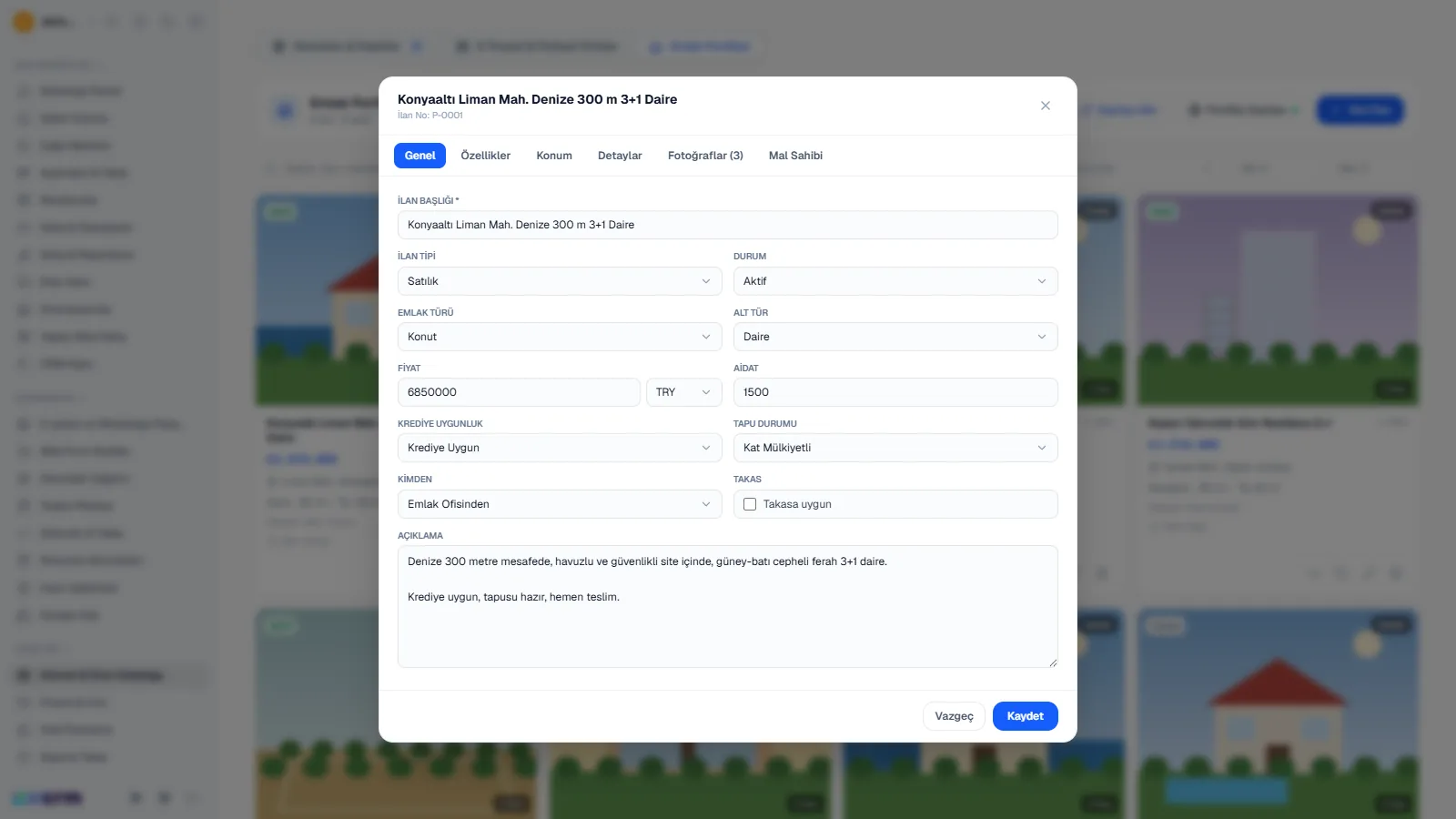The image size is (1456, 819).
Task: Open the Detaylar tab
Action: (x=620, y=156)
